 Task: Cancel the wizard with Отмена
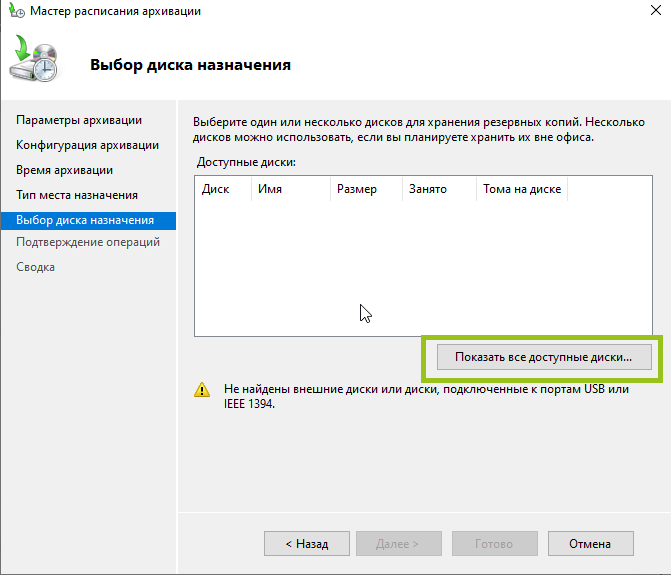pyautogui.click(x=591, y=543)
